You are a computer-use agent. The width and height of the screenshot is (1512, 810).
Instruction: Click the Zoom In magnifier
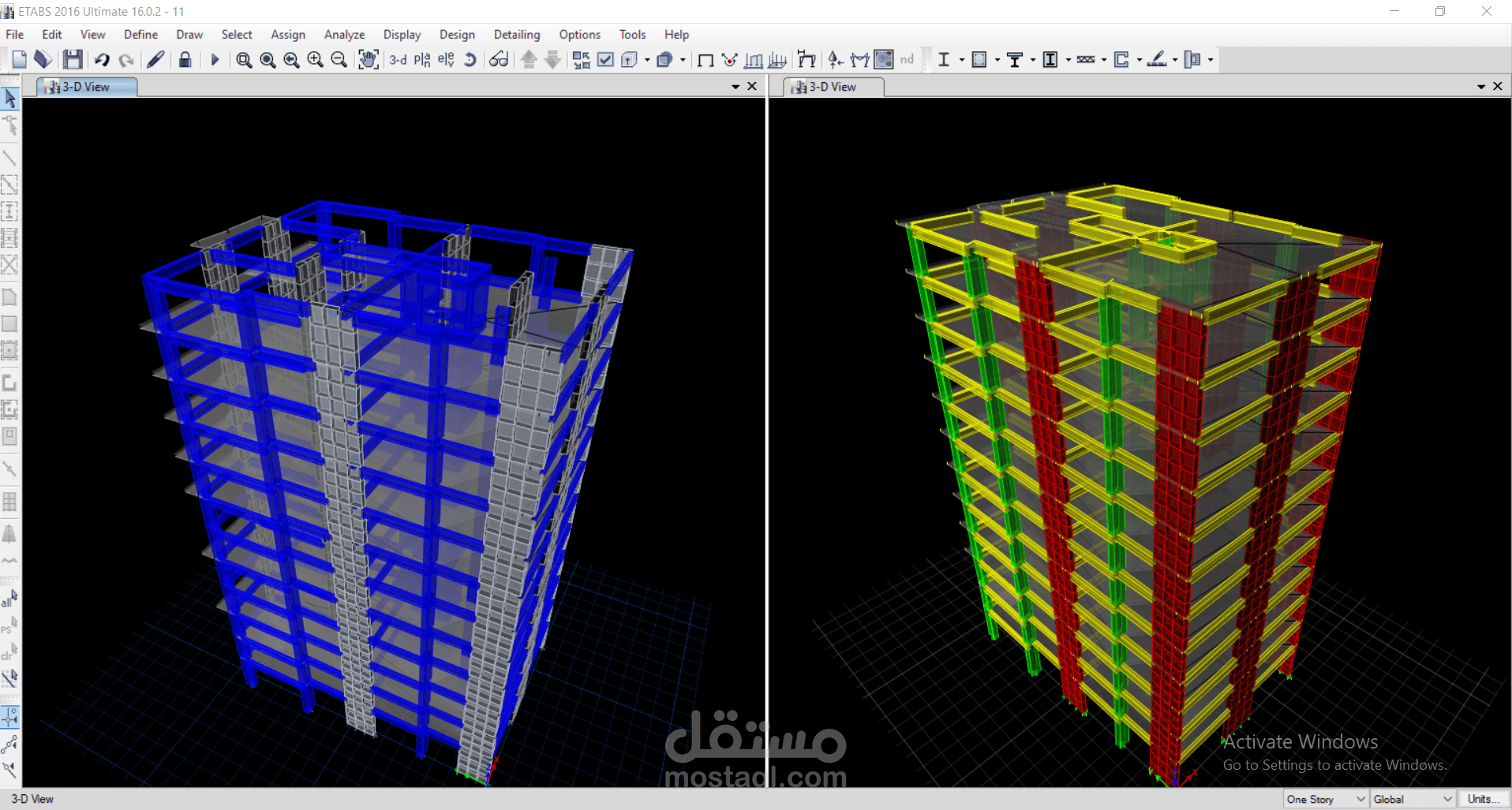[315, 60]
